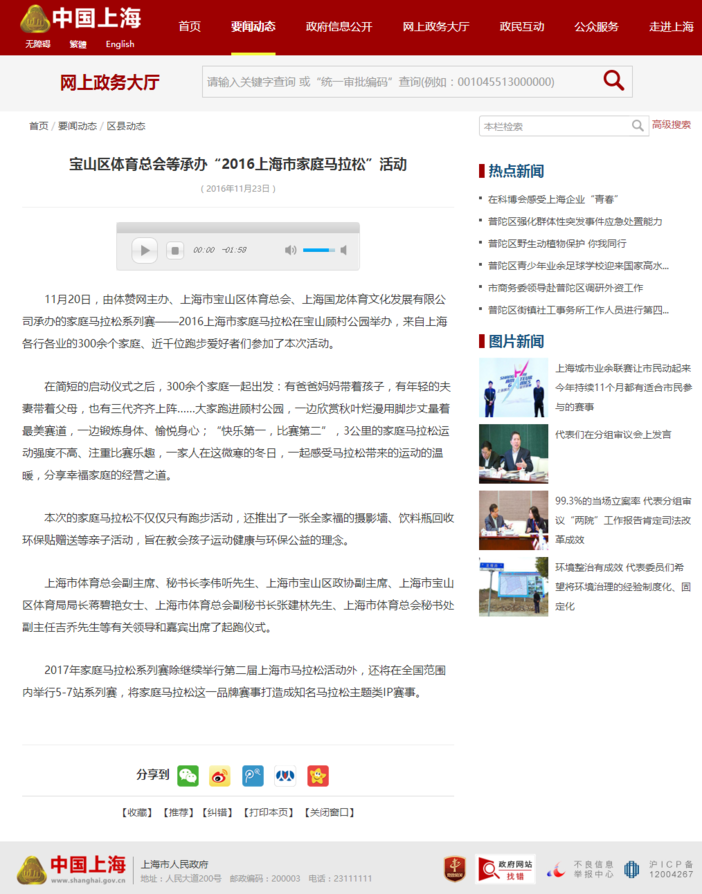Image resolution: width=702 pixels, height=894 pixels.
Task: Share article to WeChat
Action: [x=188, y=775]
